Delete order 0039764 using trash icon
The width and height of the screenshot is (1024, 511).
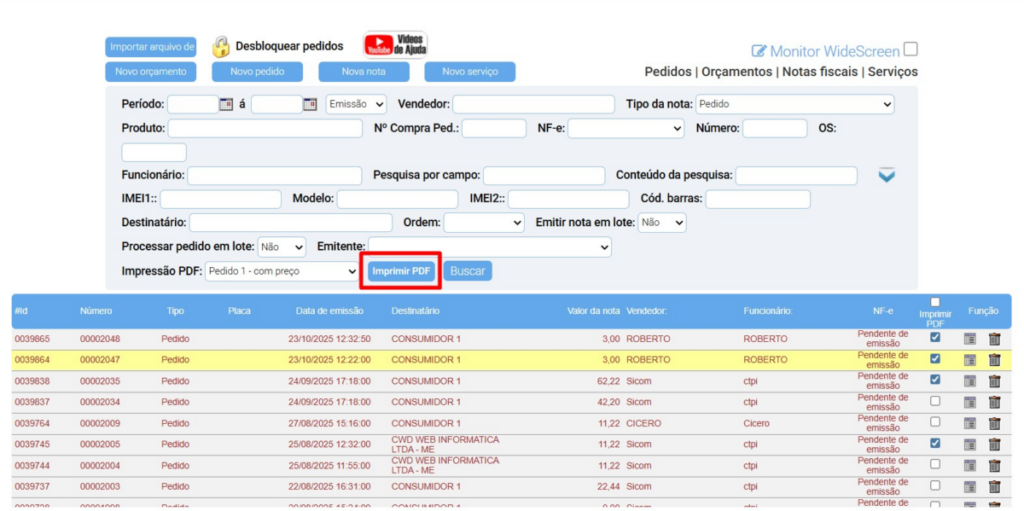coord(994,423)
